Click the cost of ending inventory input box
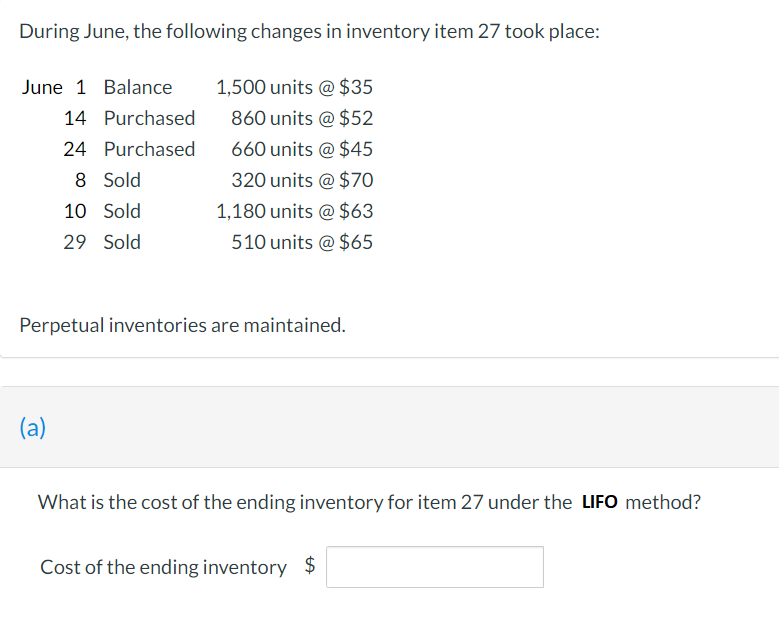This screenshot has width=779, height=618. point(434,567)
